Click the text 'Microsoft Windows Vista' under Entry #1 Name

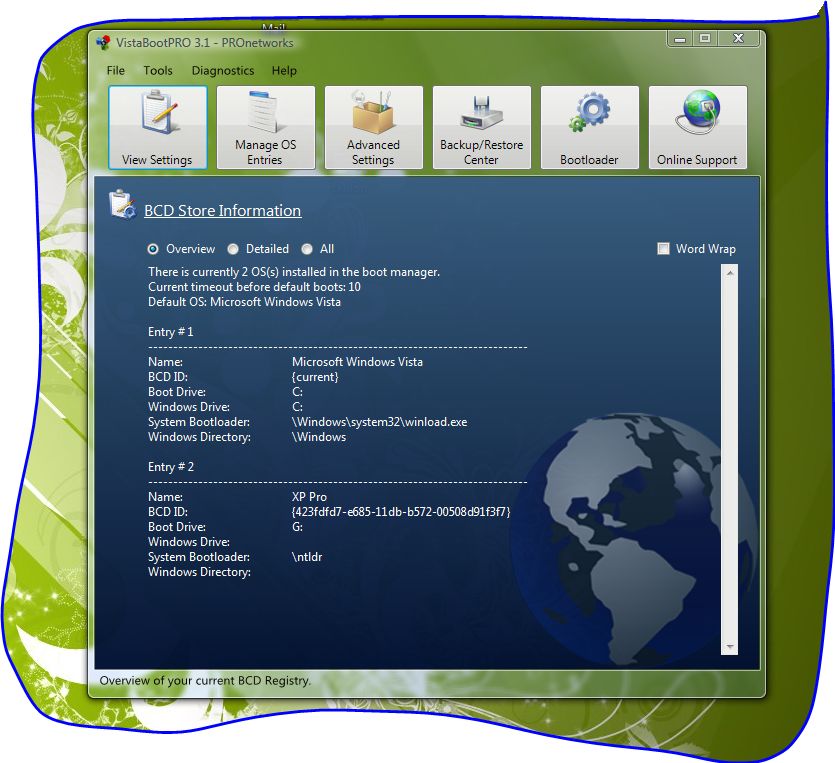(x=357, y=362)
